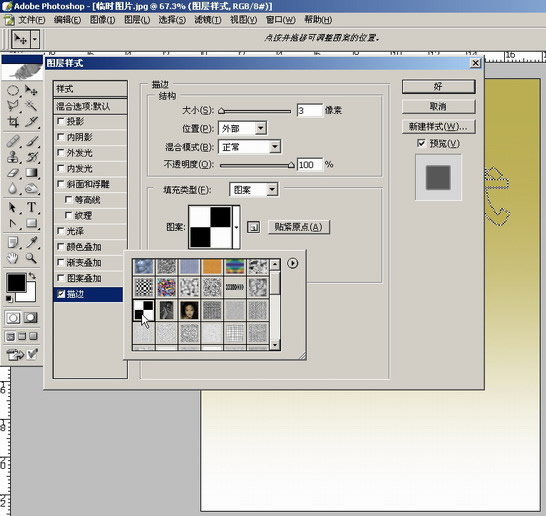Click pattern list scroll down arrow

tap(275, 345)
